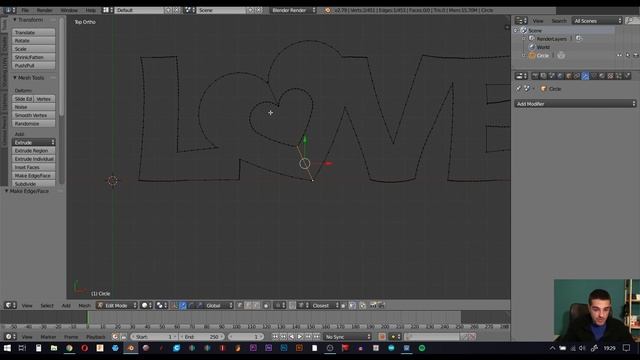Screen dimensions: 640x360
Task: Play the animation in reverse
Action: pyautogui.click(x=291, y=337)
